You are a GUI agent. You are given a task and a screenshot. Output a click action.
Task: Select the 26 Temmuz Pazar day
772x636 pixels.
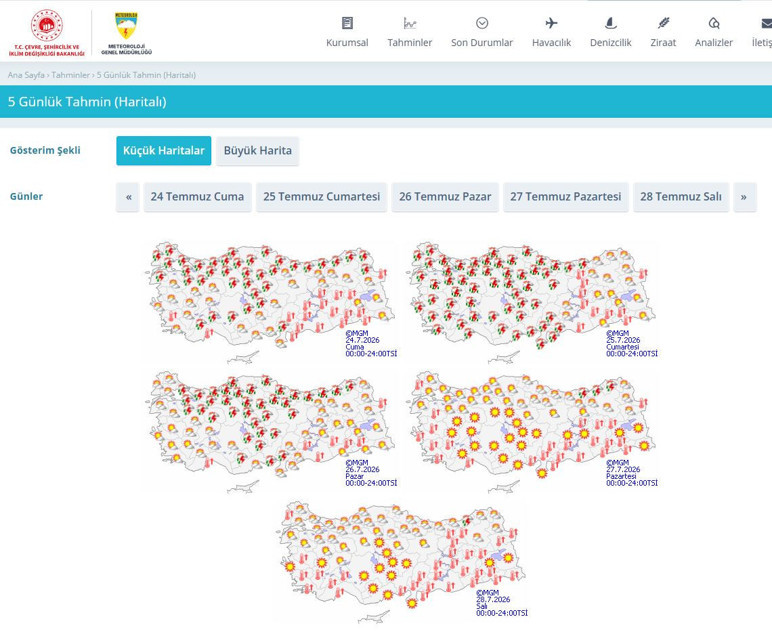click(445, 197)
